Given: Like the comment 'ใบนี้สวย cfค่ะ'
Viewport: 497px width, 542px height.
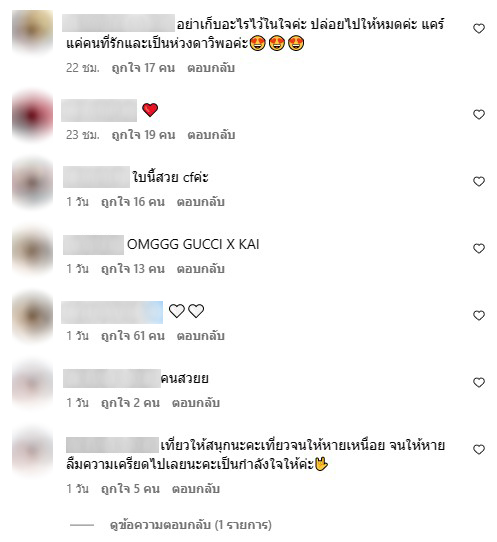Looking at the screenshot, I should click(479, 181).
